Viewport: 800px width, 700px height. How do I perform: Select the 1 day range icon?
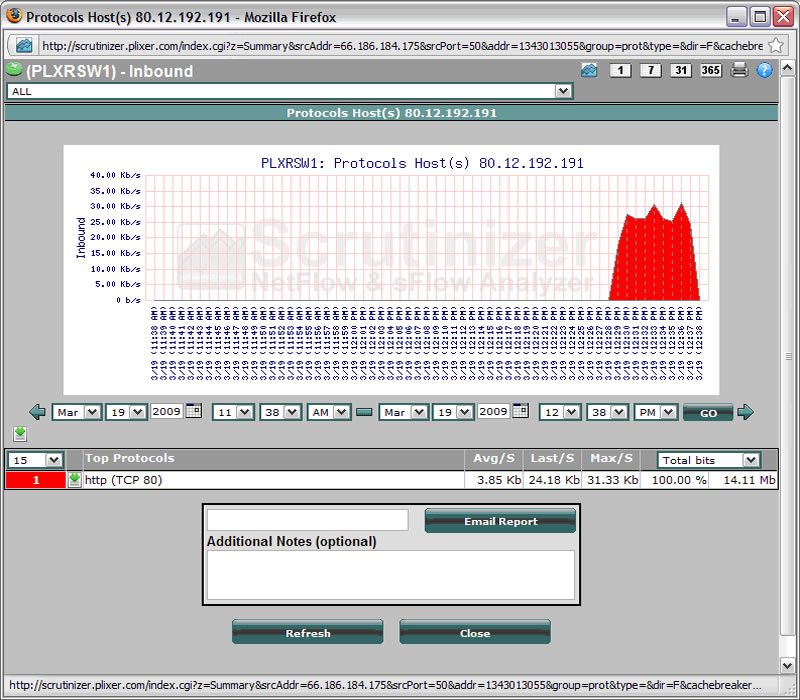point(620,70)
